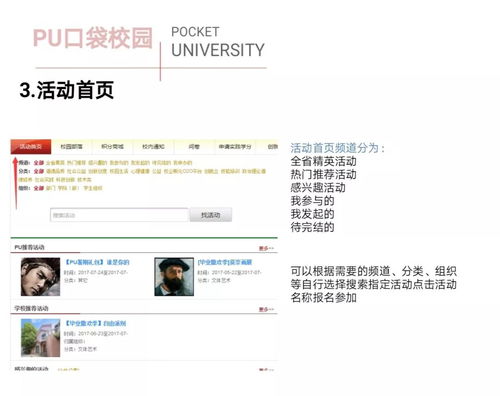Click the 找活动 search button

(x=211, y=215)
